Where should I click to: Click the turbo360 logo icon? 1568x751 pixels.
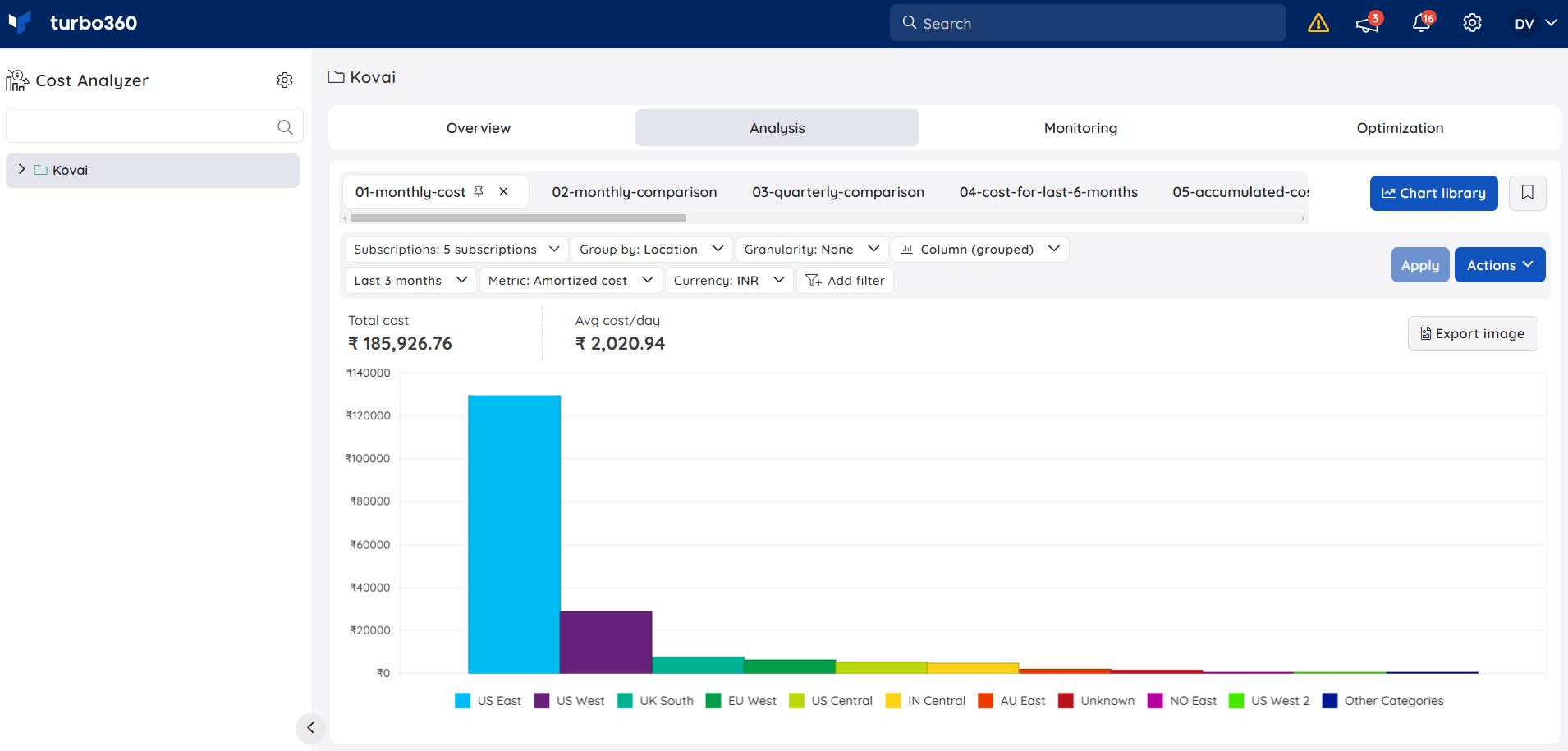click(20, 22)
